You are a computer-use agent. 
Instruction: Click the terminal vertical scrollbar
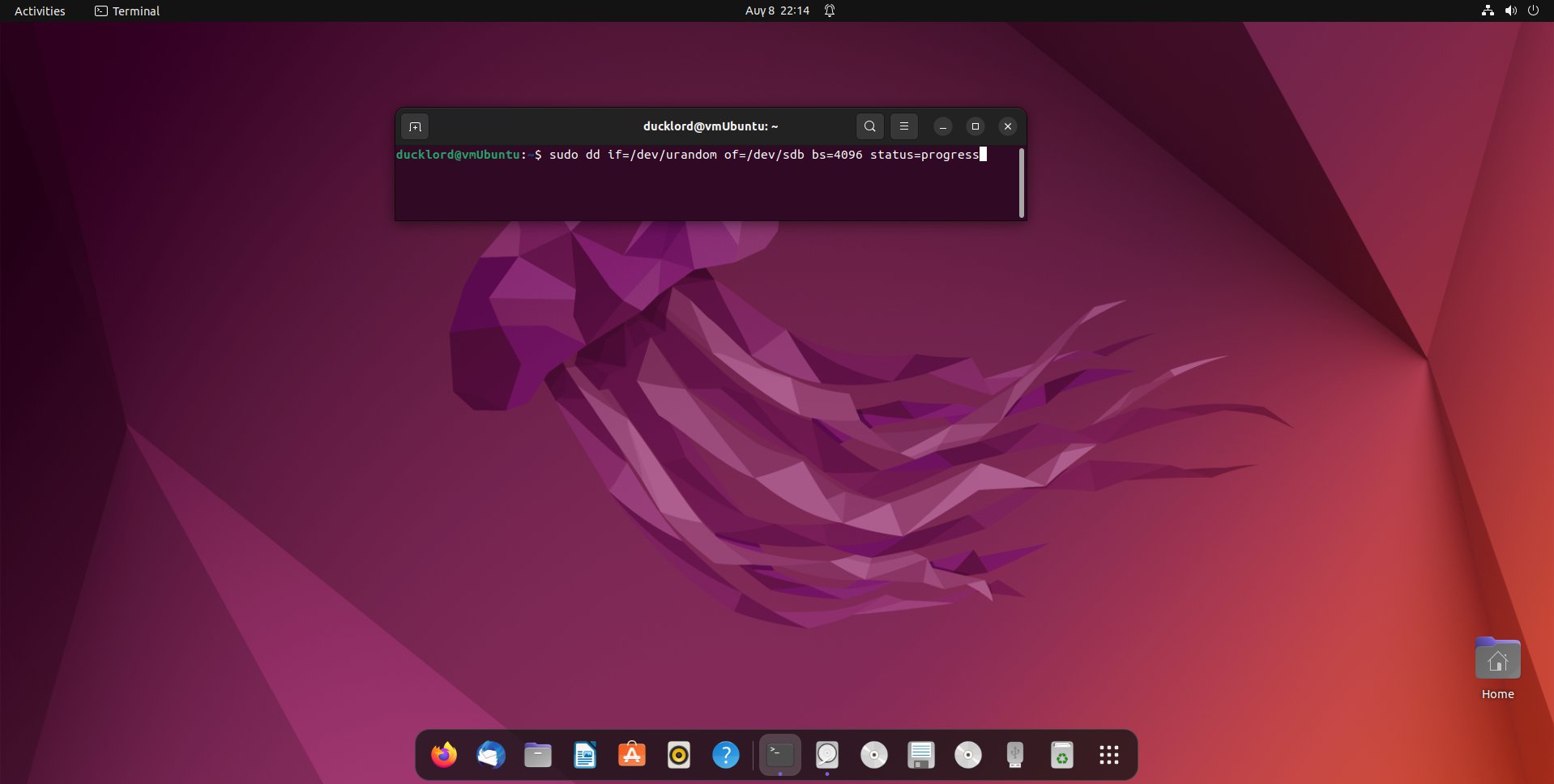click(1022, 183)
